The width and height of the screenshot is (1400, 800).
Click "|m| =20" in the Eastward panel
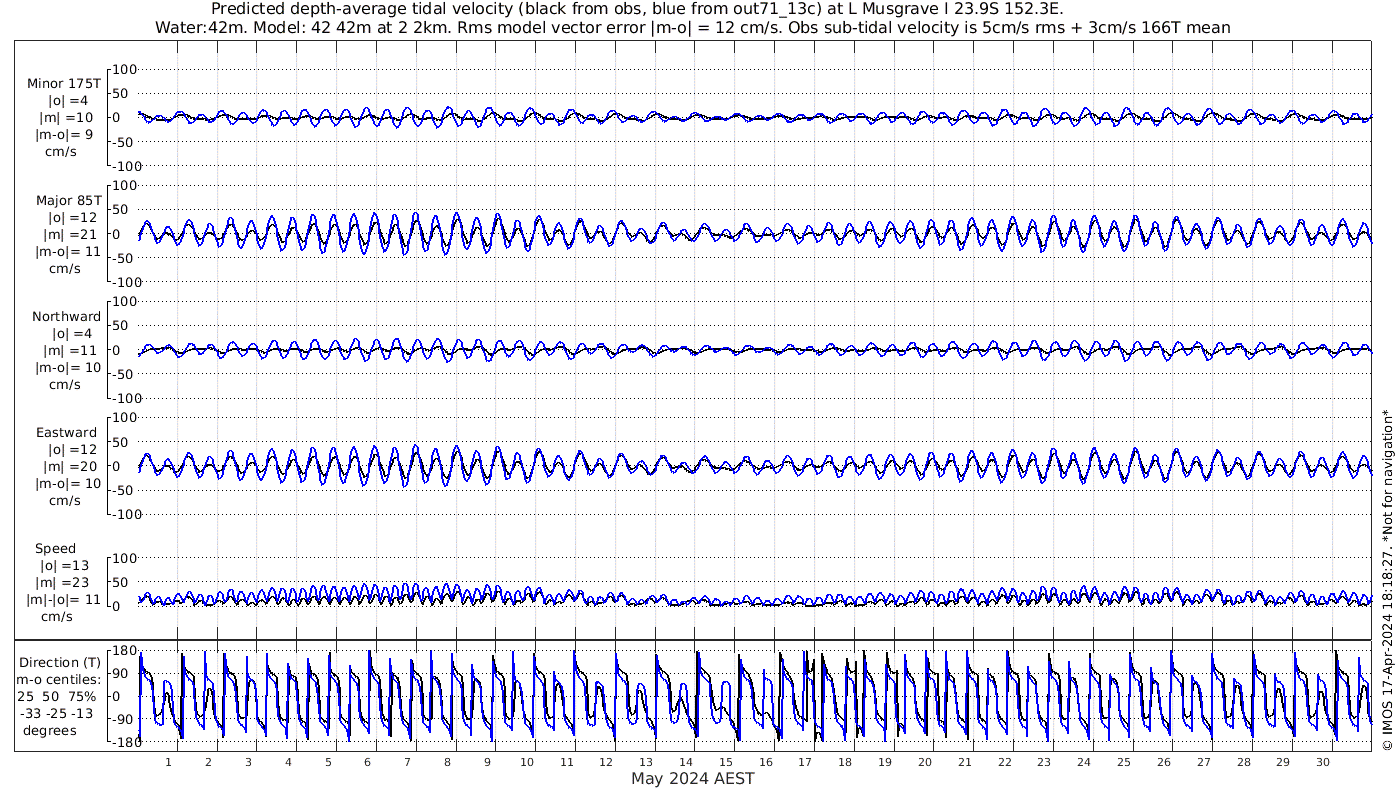coord(68,466)
